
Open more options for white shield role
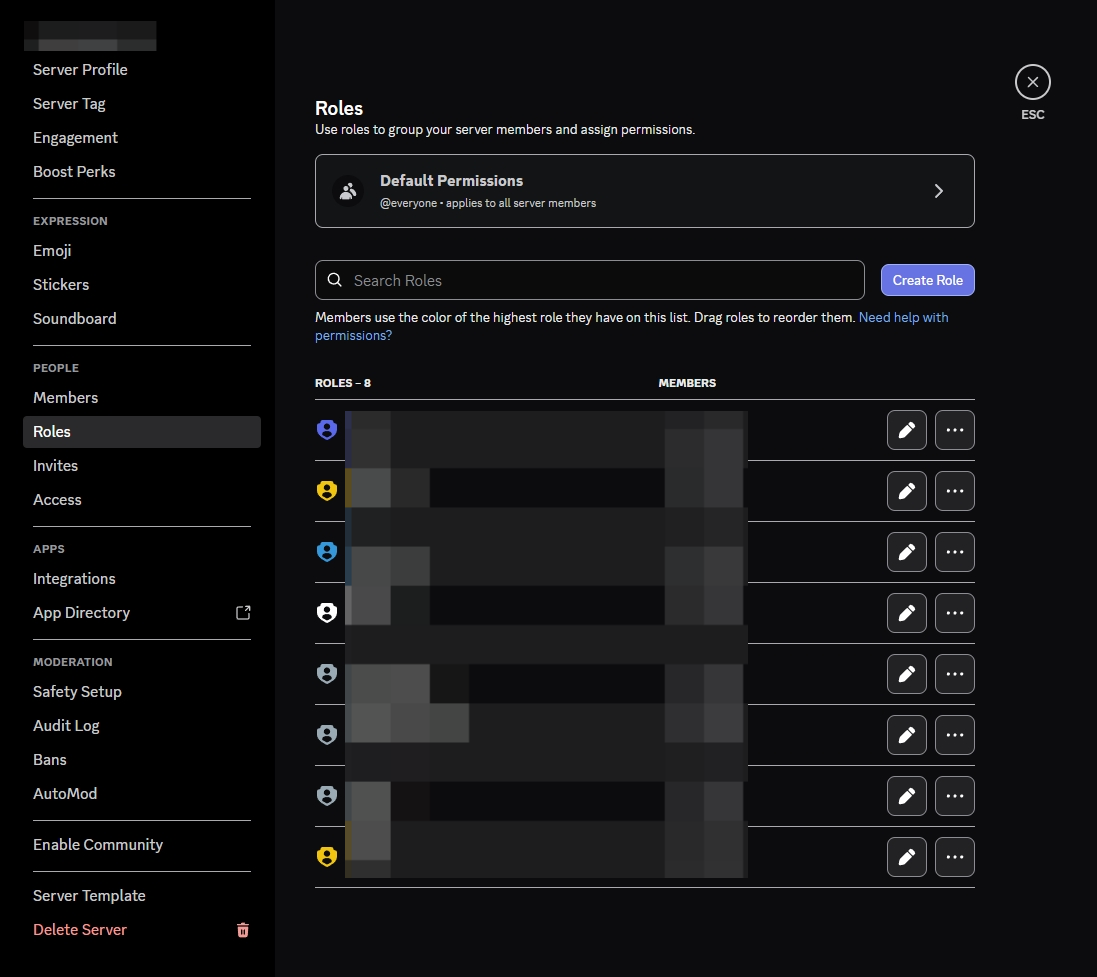point(955,613)
